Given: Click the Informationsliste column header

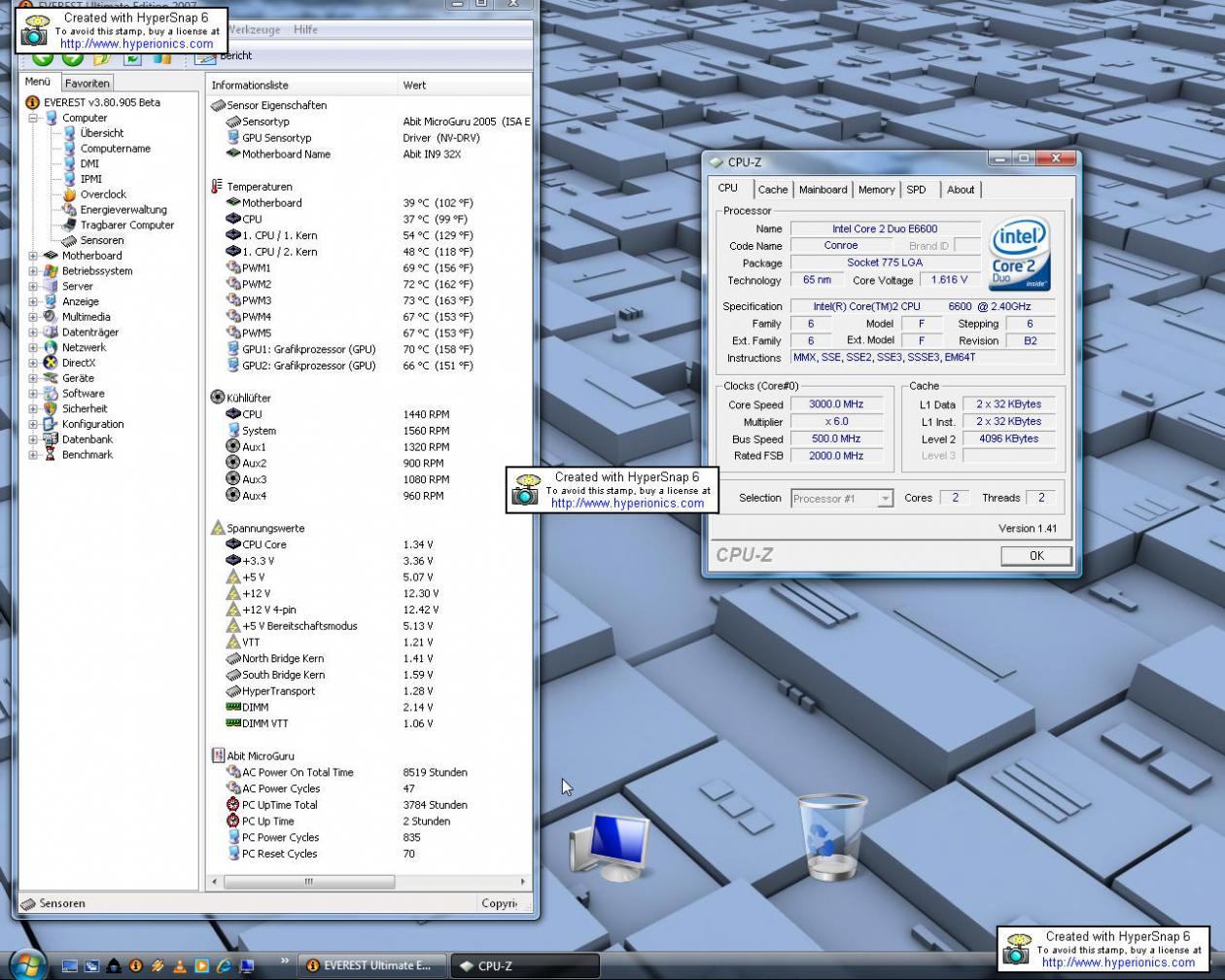Looking at the screenshot, I should (302, 86).
